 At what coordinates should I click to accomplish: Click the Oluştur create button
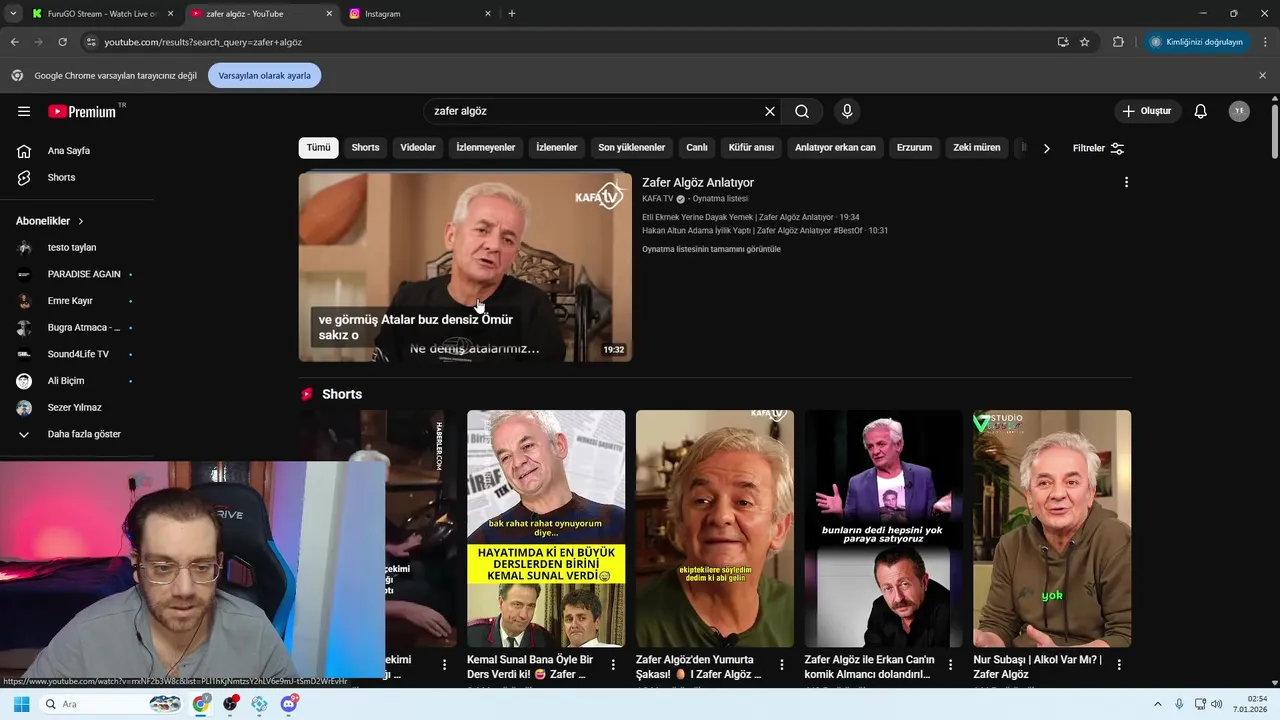tap(1147, 111)
